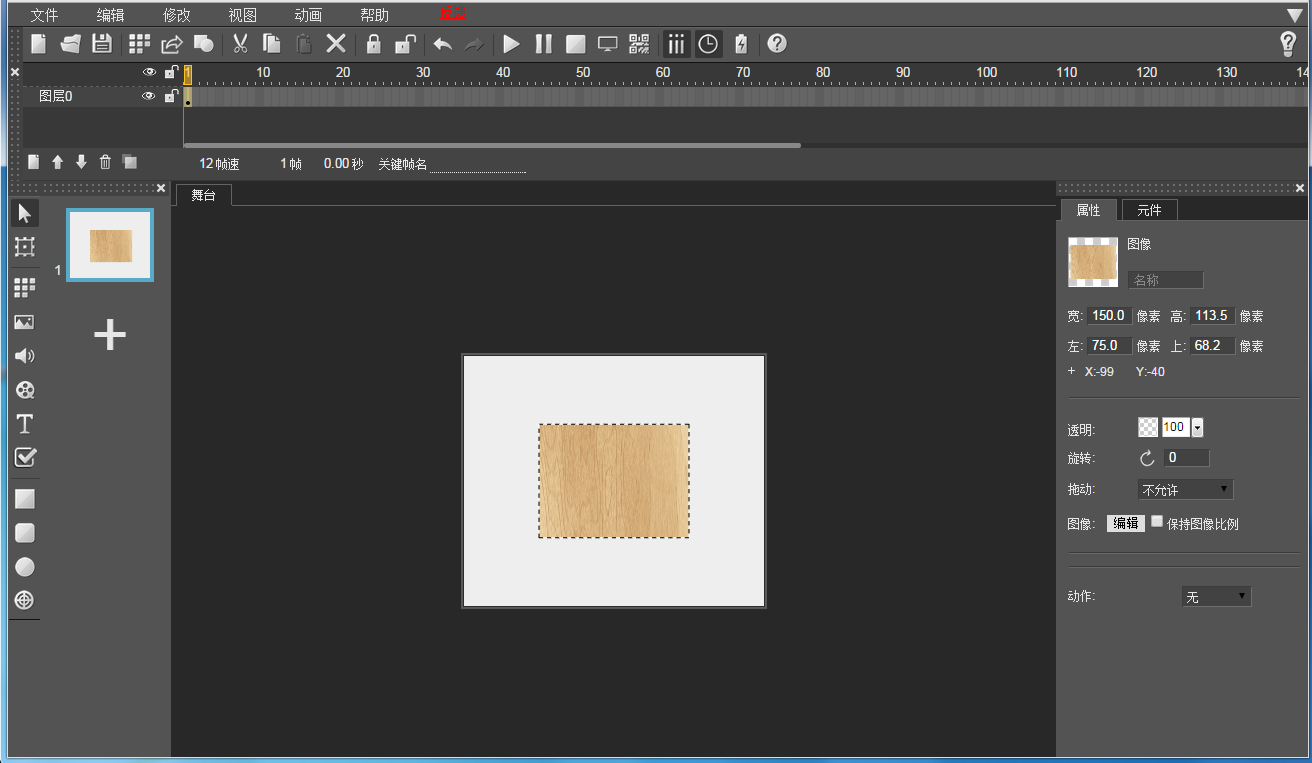Click the audio speaker tool icon
This screenshot has width=1312, height=763.
pos(25,356)
